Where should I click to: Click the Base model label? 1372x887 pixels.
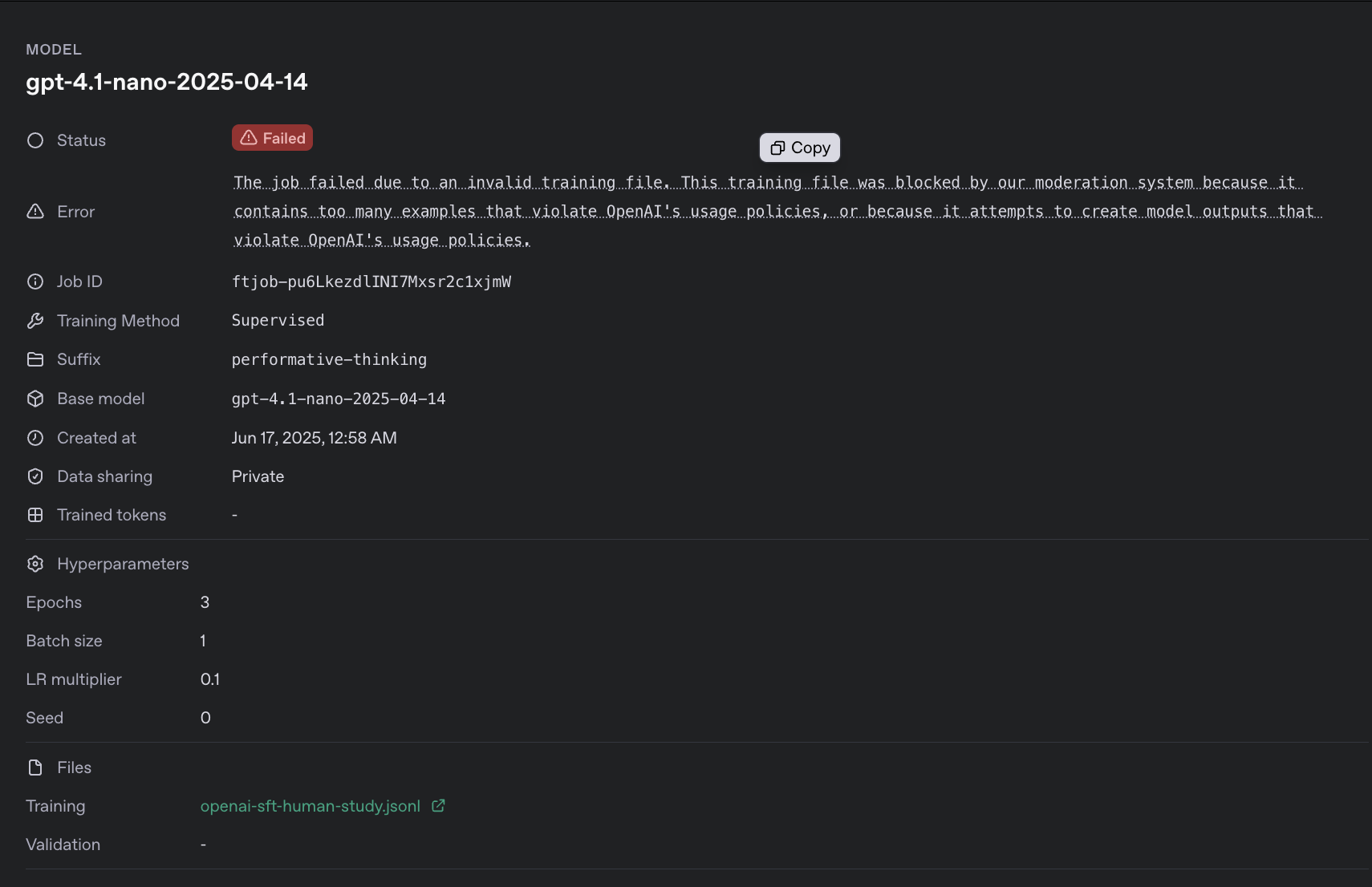coord(101,399)
